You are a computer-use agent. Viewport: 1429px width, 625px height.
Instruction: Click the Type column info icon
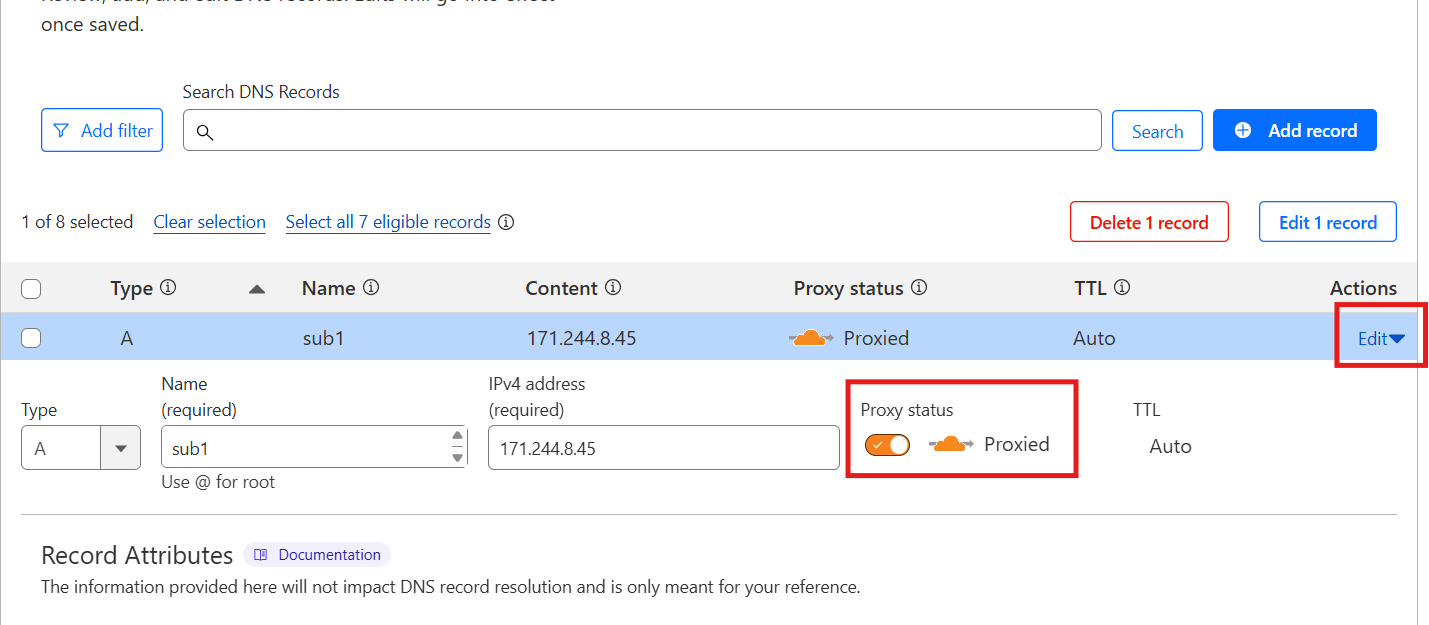coord(168,288)
